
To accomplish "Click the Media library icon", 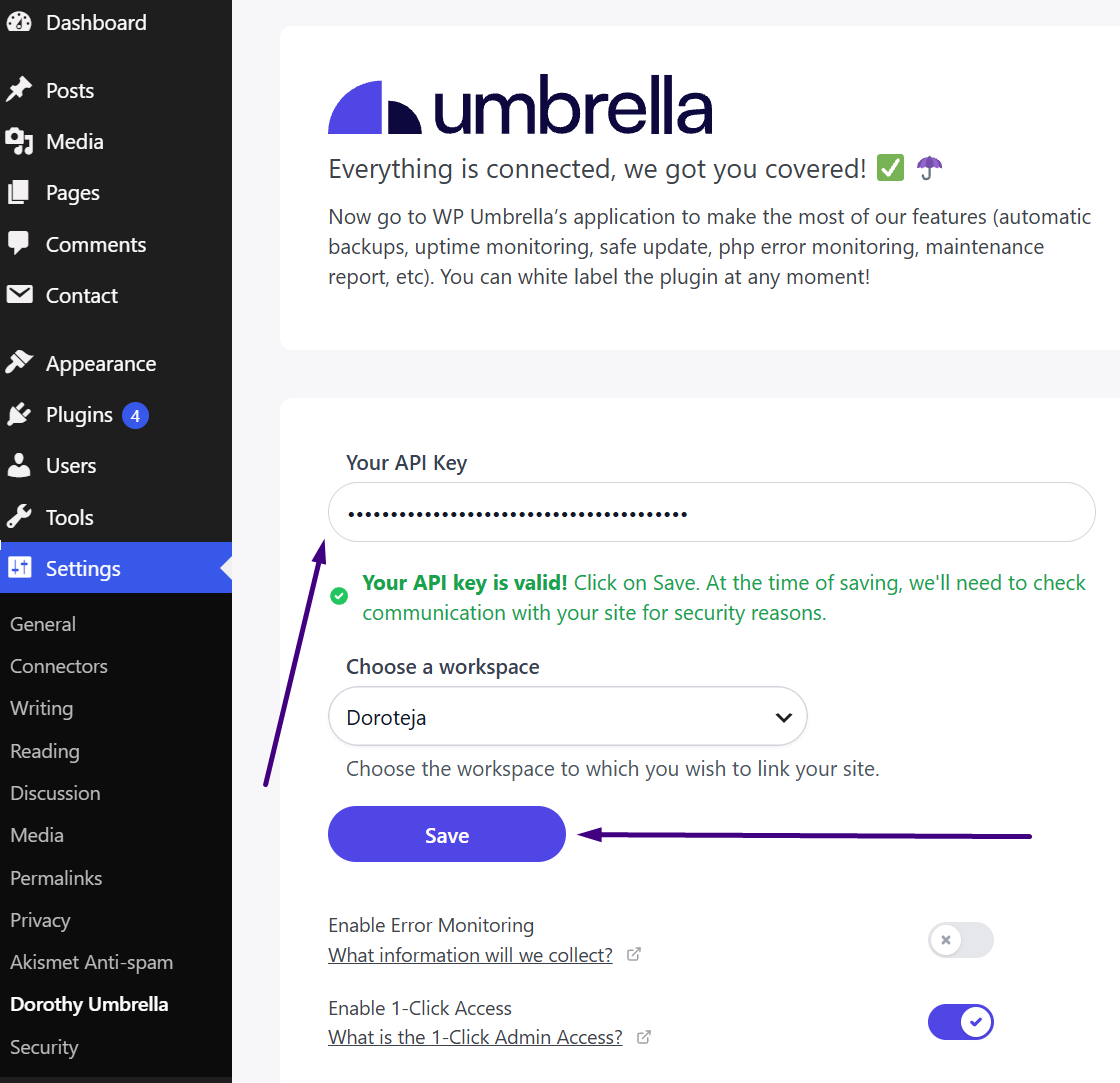I will click(x=19, y=141).
